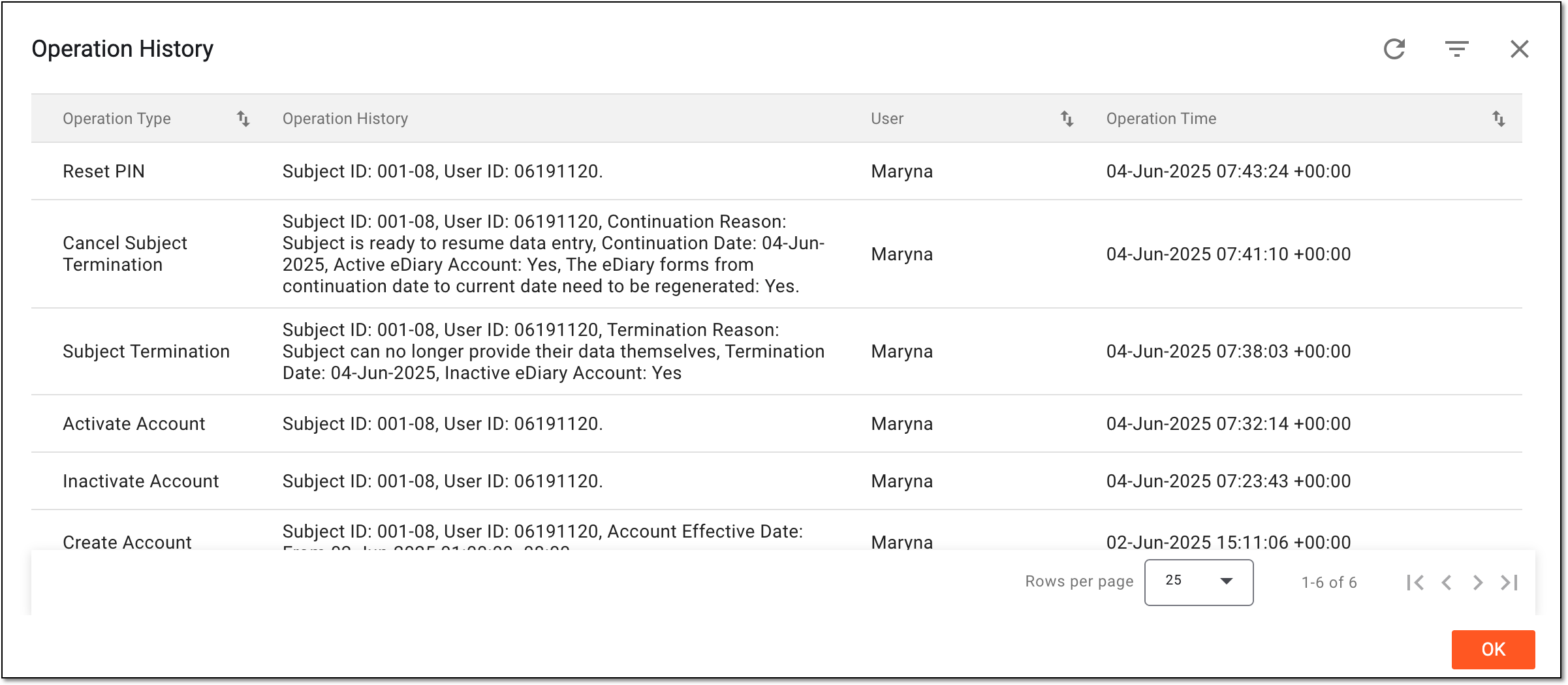This screenshot has width=1568, height=685.
Task: Click time 02-Jun-2025 15:11:06 +00:00
Action: tap(1229, 541)
